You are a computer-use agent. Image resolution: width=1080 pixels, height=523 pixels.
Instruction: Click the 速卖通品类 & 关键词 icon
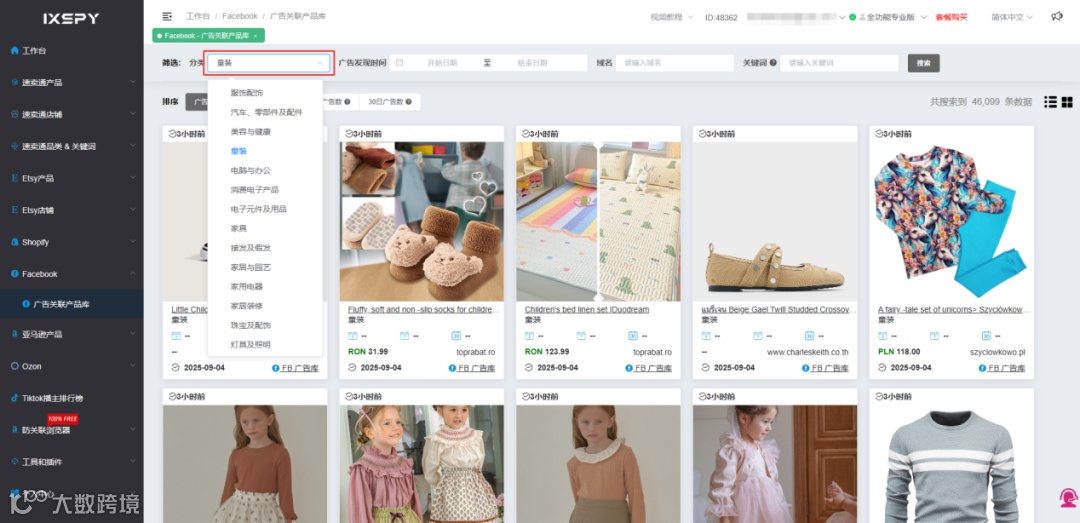tap(14, 146)
